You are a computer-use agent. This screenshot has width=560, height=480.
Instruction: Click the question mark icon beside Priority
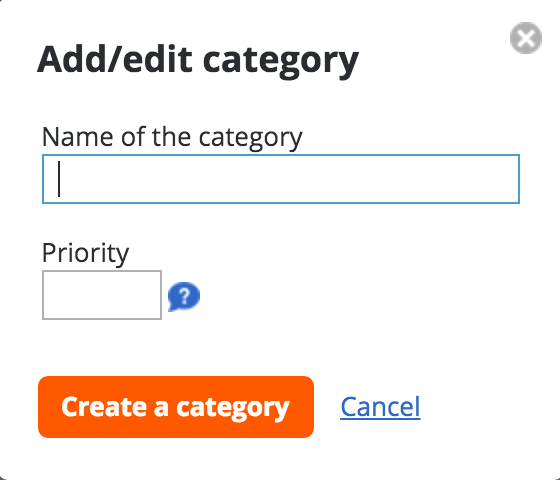184,296
